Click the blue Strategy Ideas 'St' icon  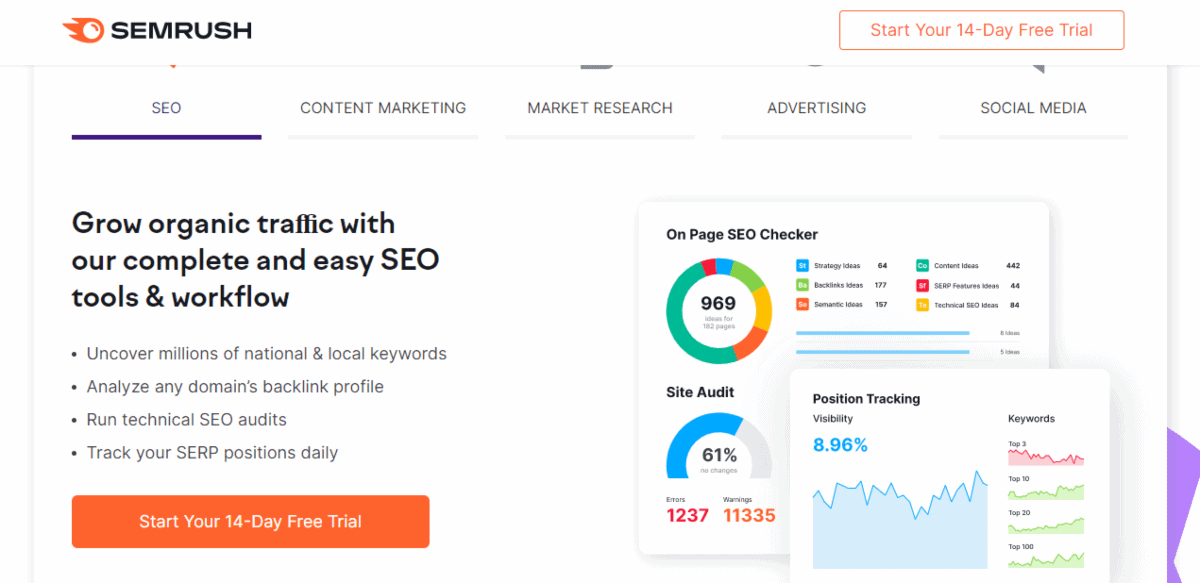pyautogui.click(x=802, y=266)
